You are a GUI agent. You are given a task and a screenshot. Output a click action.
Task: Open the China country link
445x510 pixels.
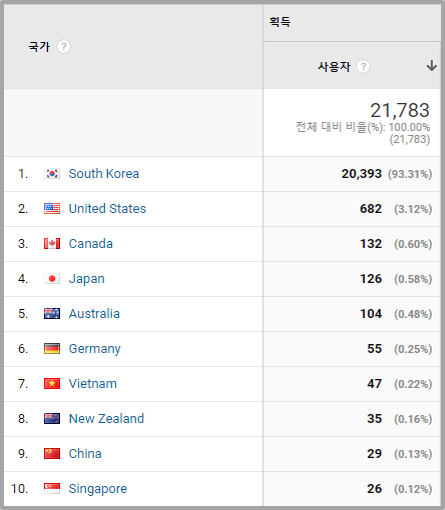point(85,454)
